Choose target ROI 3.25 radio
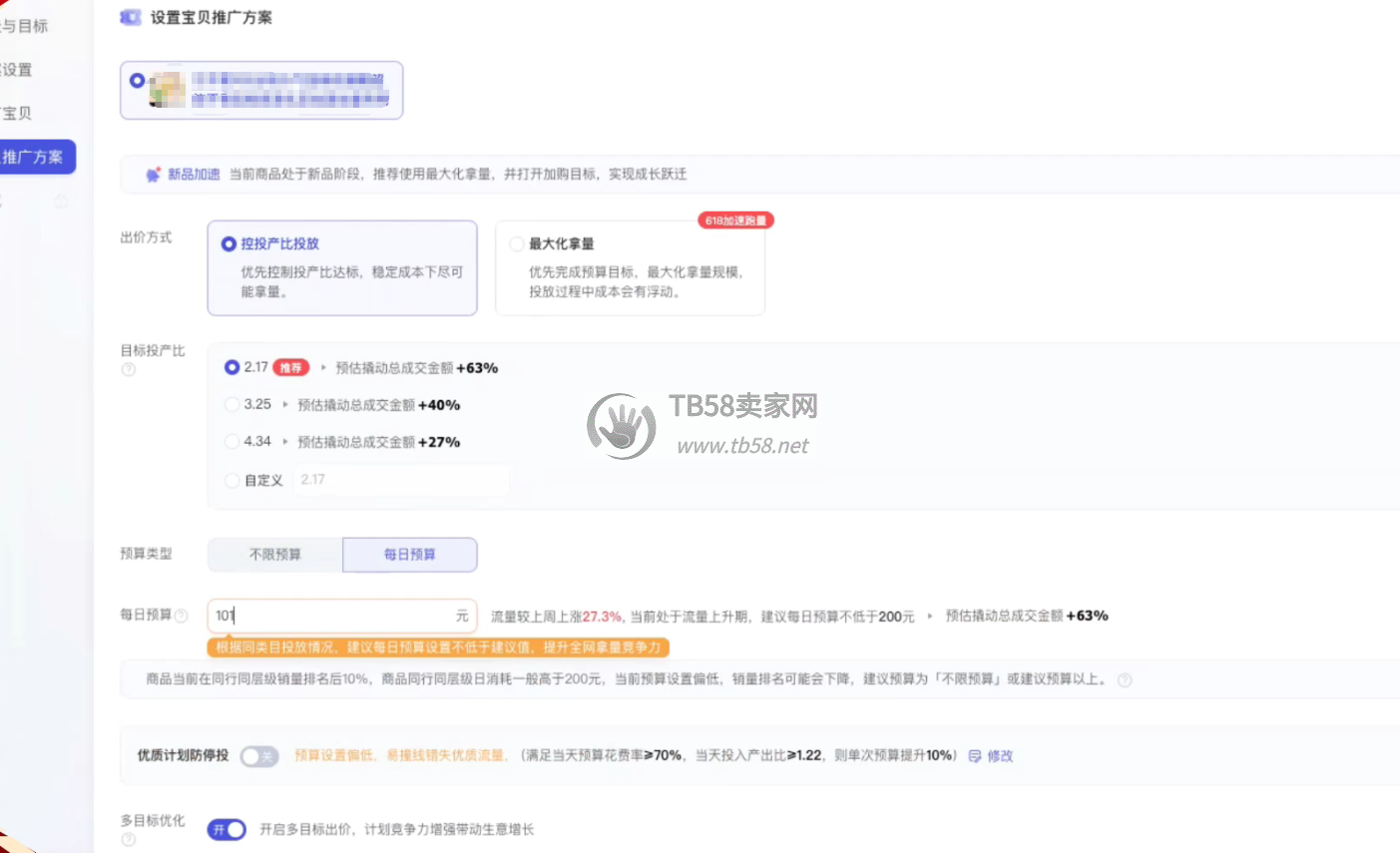Screen dimensions: 1400x853 pos(232,404)
